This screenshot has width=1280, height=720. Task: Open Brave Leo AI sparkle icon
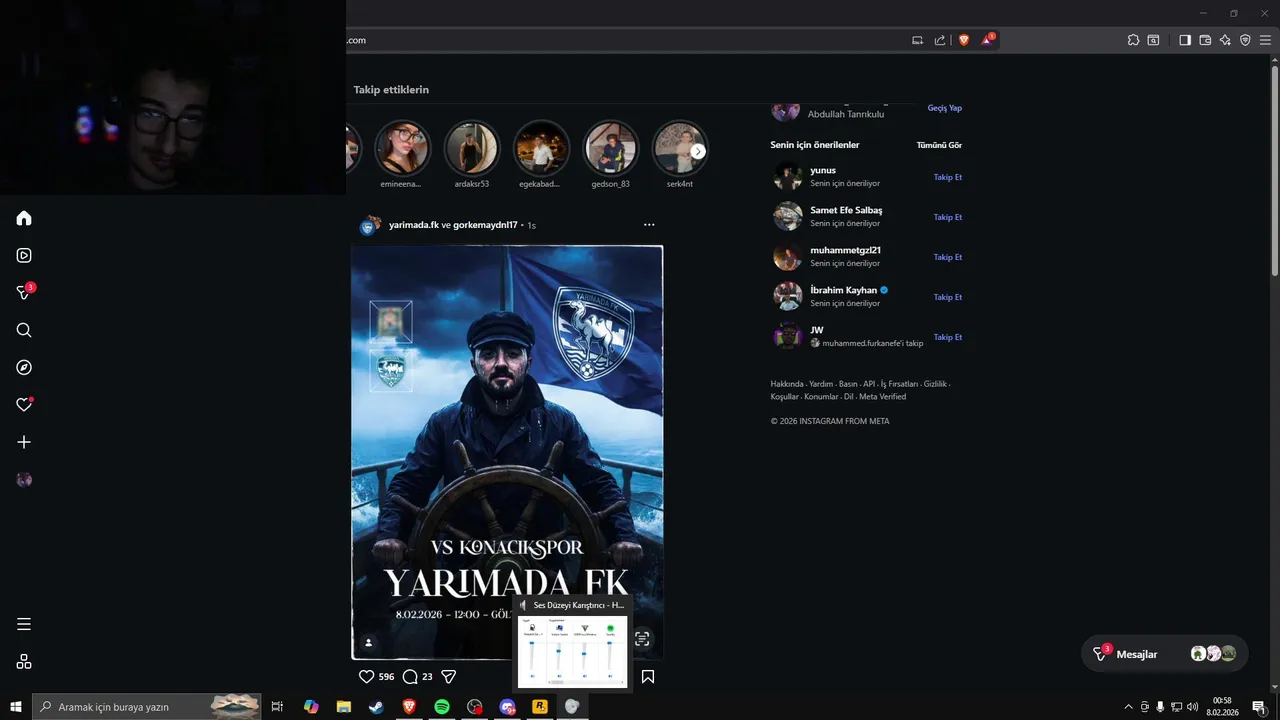coord(1225,40)
